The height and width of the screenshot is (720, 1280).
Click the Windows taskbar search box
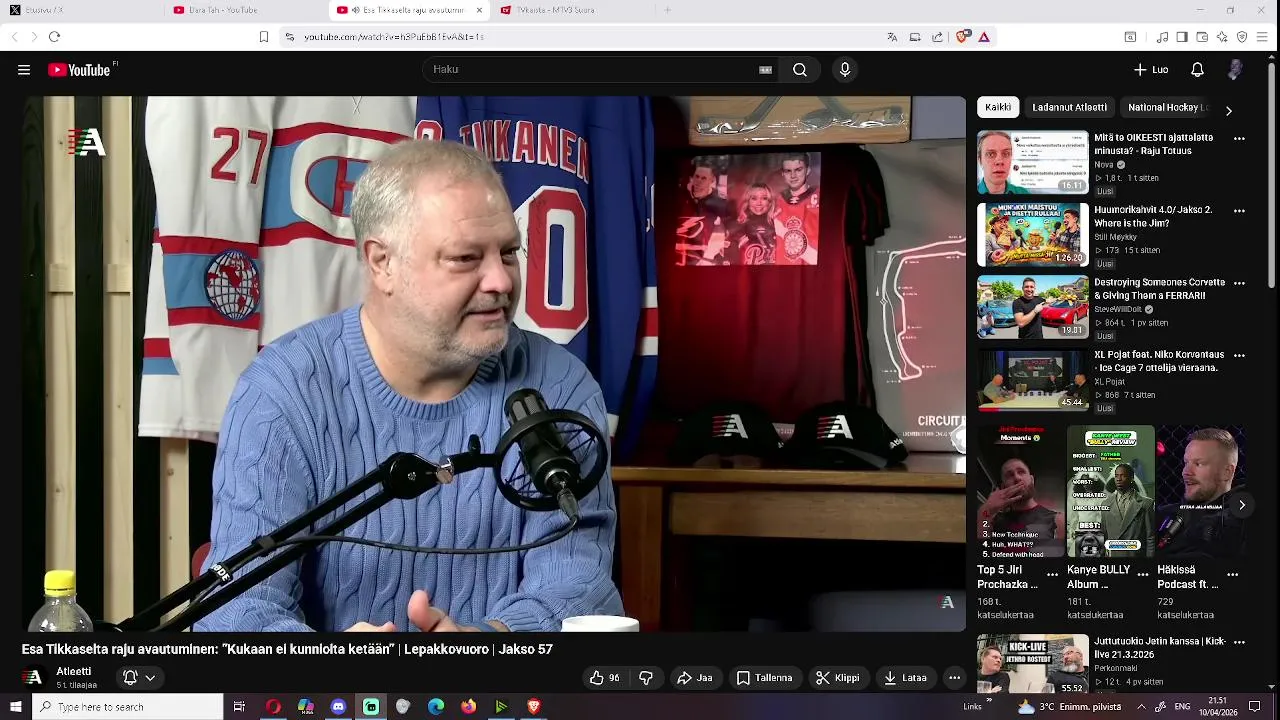pos(128,707)
